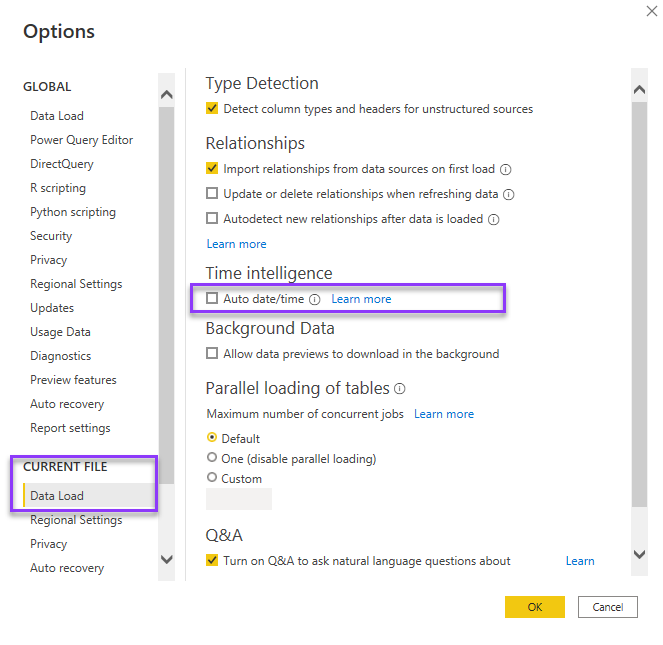Open Diagnostics settings
Image resolution: width=663 pixels, height=645 pixels.
click(x=60, y=356)
